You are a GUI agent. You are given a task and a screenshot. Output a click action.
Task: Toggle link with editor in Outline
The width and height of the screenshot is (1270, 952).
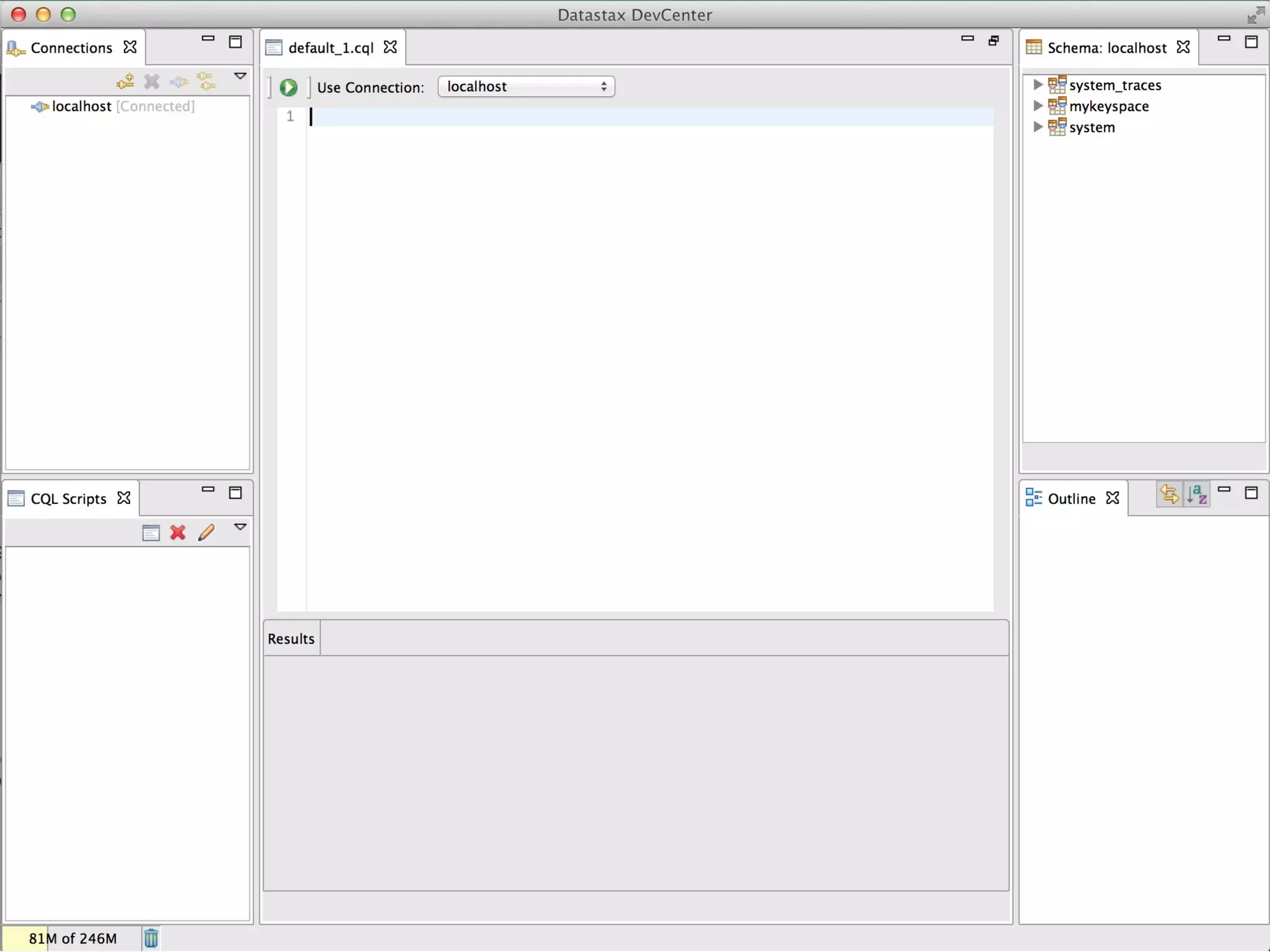(1169, 495)
